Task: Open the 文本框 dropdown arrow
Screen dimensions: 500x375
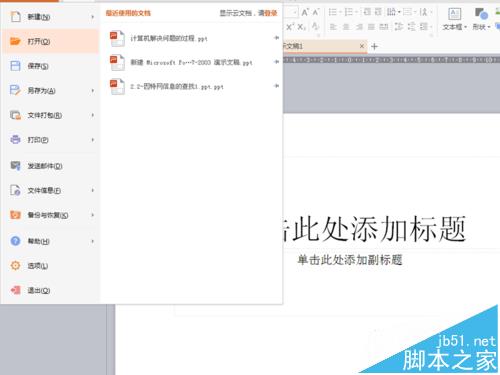Action: pyautogui.click(x=465, y=27)
